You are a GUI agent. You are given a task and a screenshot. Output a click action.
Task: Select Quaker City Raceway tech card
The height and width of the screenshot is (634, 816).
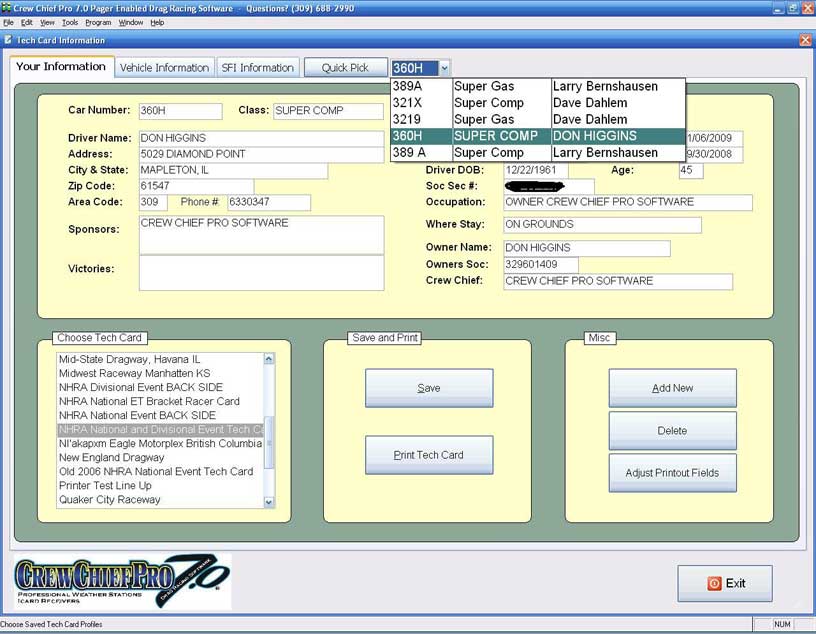tap(160, 500)
